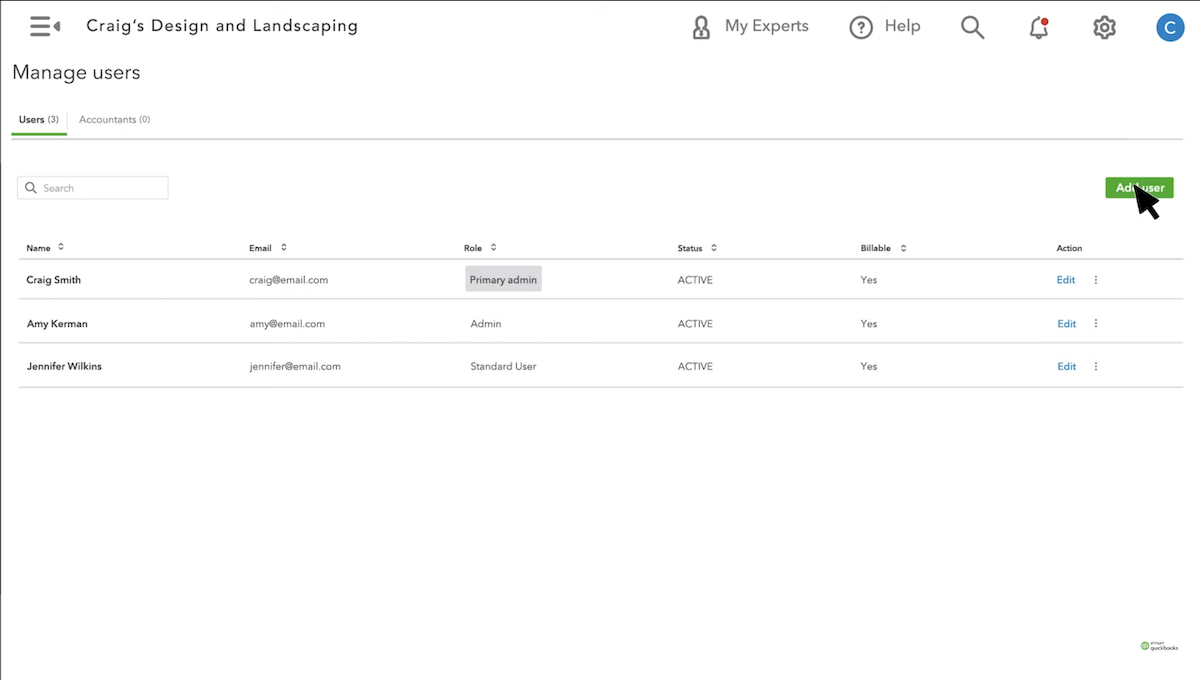Click ACTIVE status in Craig Smith's row
Viewport: 1200px width, 680px height.
point(695,280)
